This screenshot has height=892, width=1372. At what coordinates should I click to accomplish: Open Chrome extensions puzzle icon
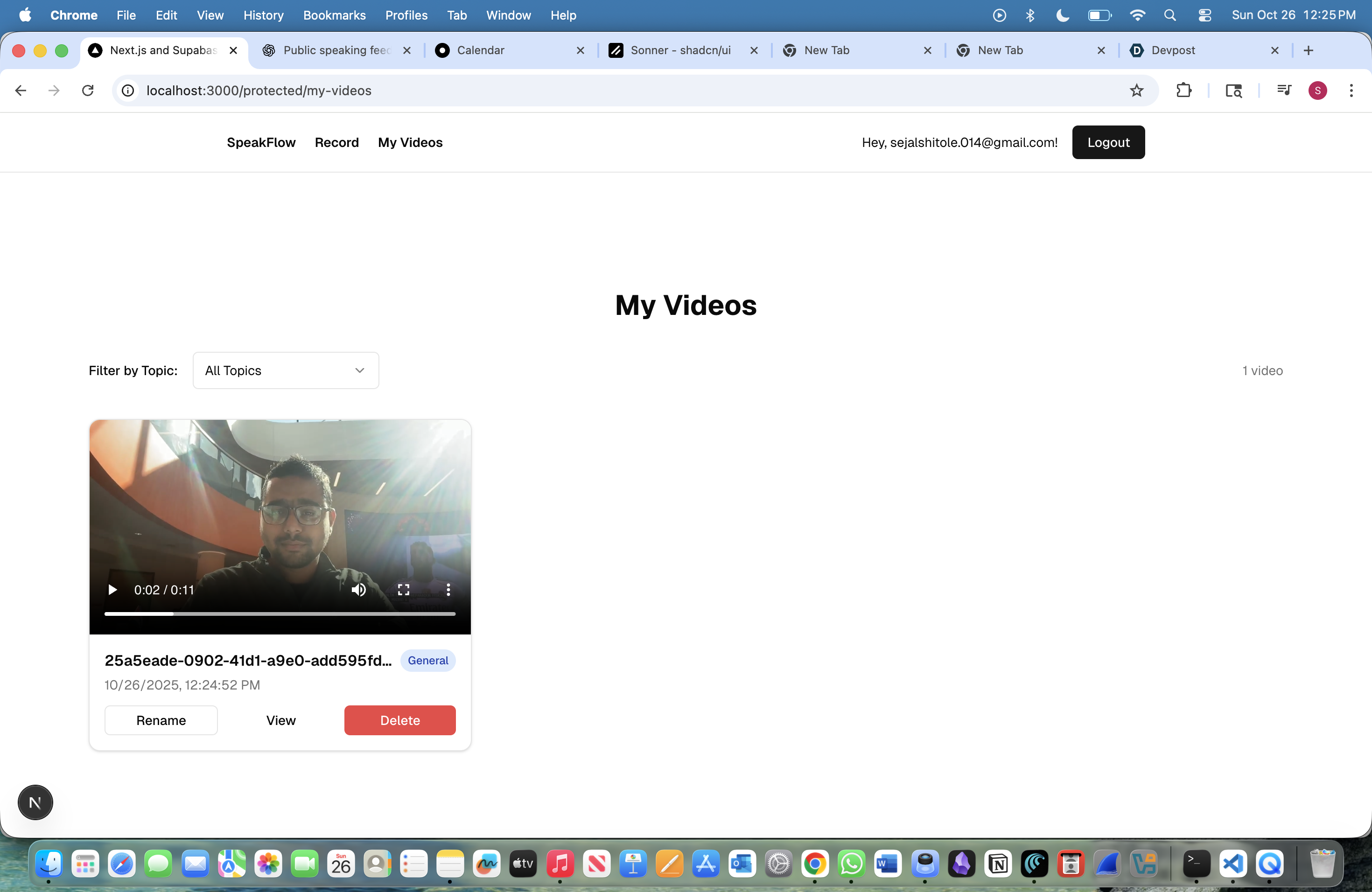click(x=1183, y=91)
